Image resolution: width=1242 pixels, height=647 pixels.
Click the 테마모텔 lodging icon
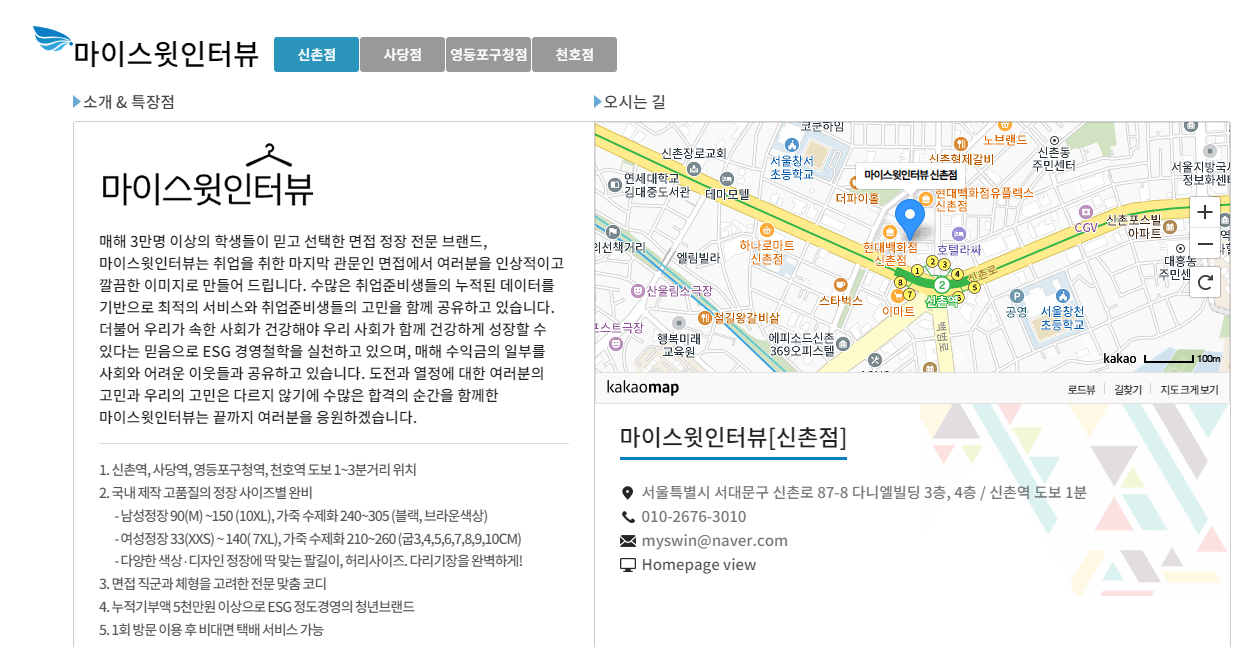(x=727, y=179)
